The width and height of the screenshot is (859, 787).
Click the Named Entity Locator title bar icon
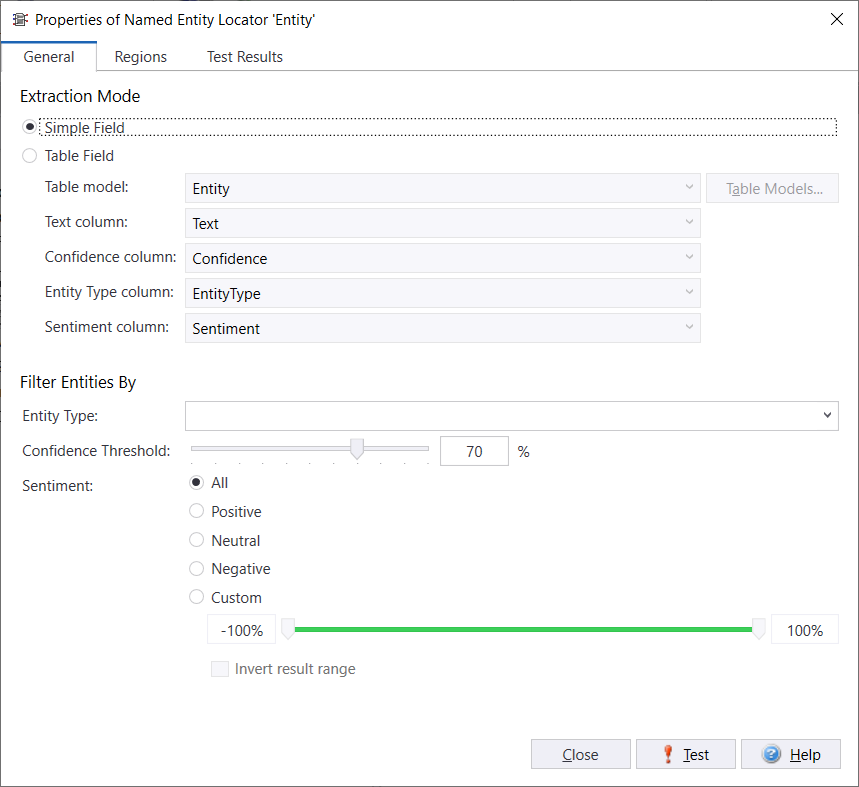pos(19,20)
